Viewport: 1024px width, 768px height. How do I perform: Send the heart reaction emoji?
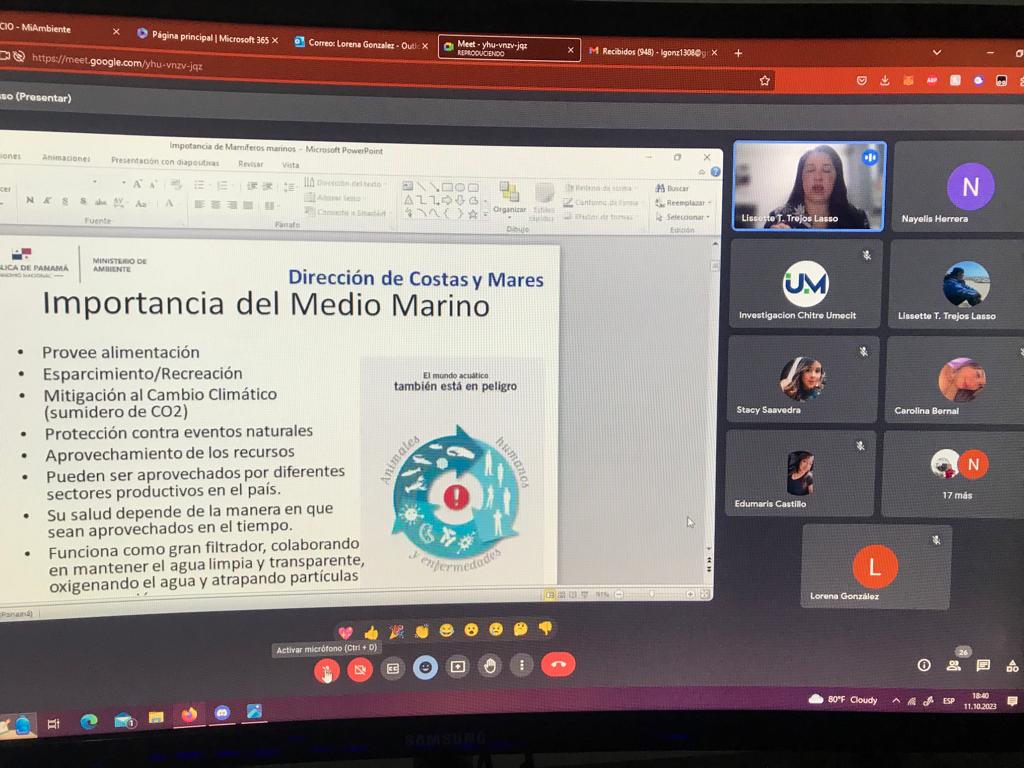coord(346,633)
